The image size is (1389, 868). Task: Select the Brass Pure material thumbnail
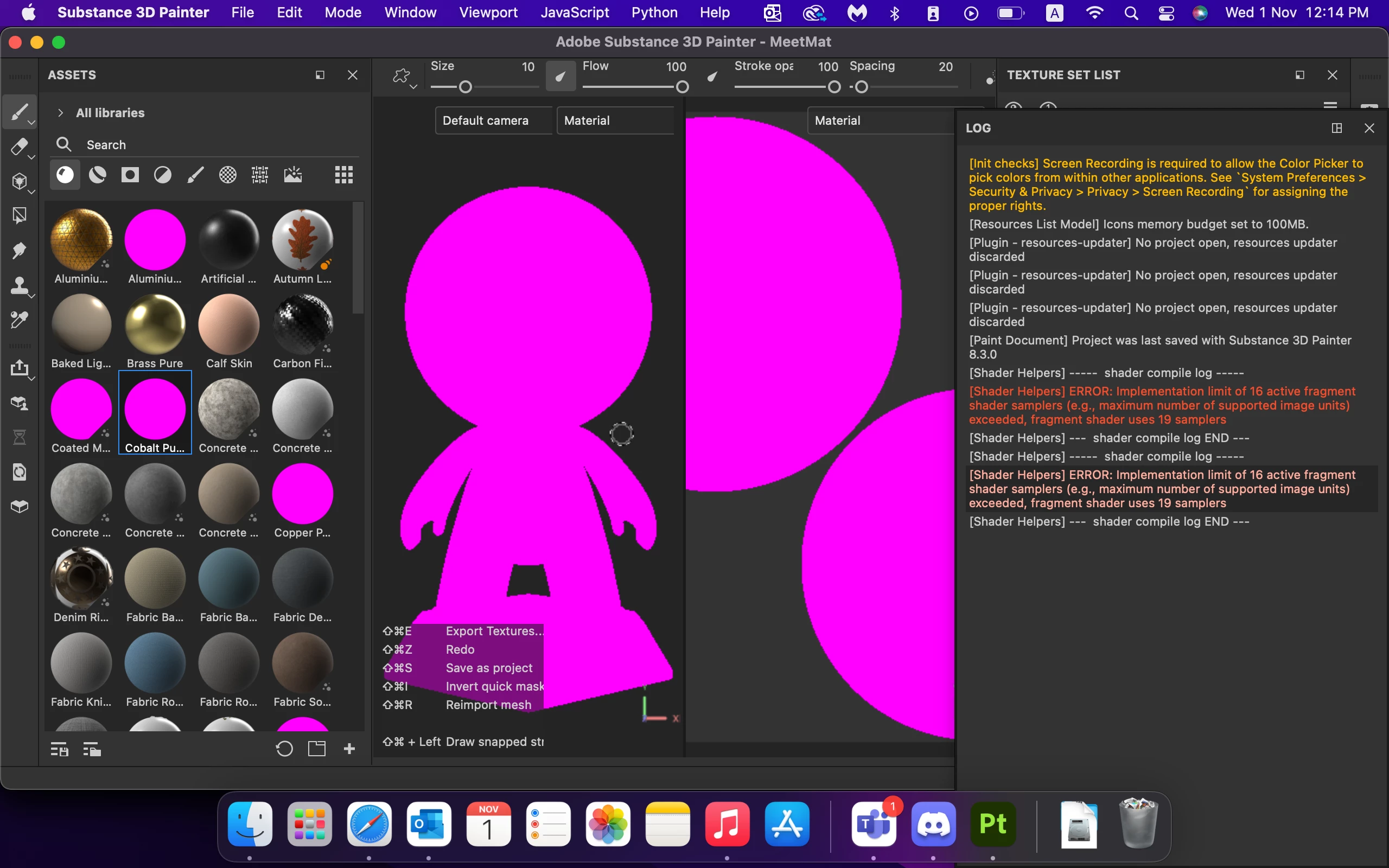(x=155, y=325)
